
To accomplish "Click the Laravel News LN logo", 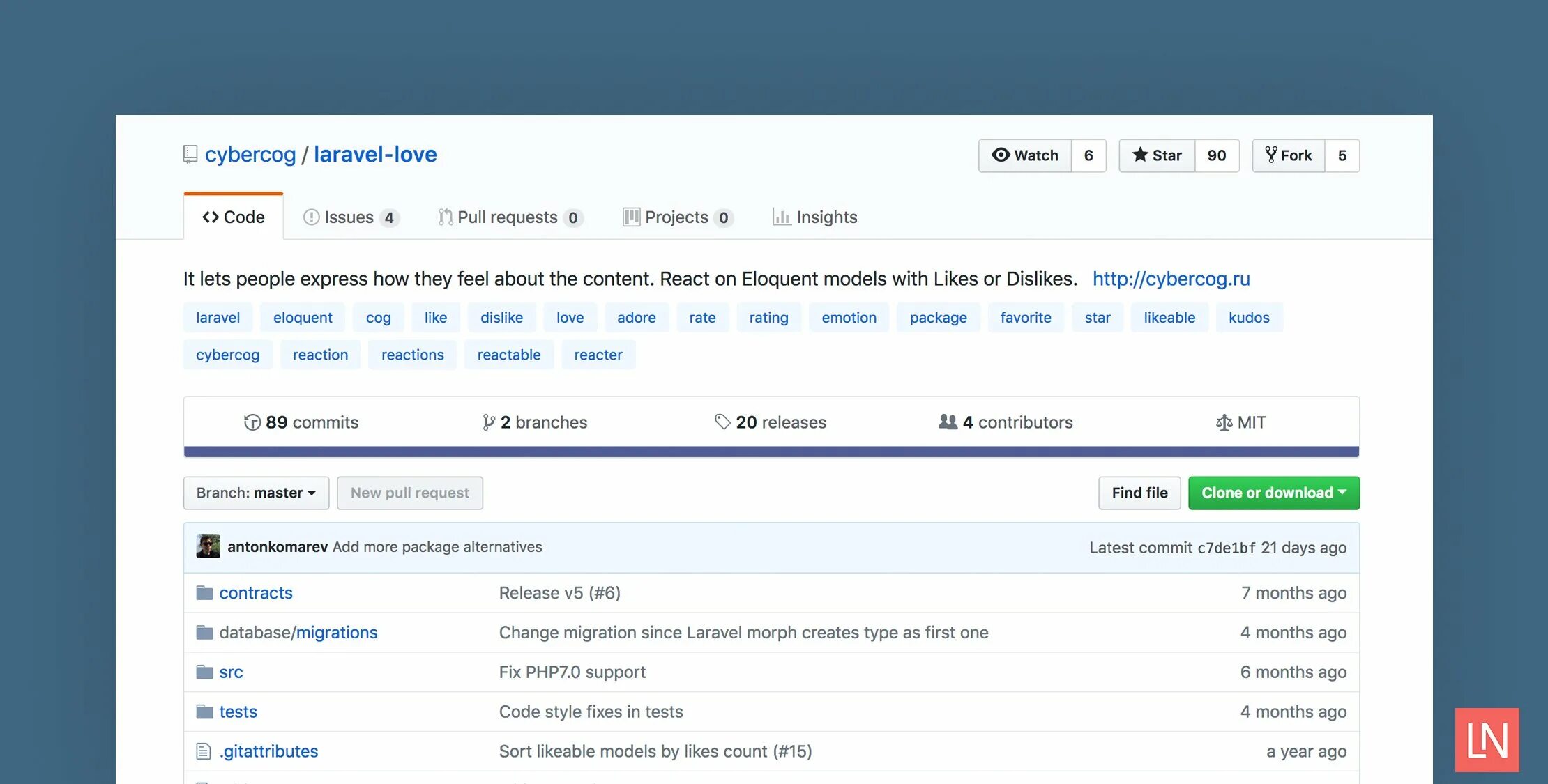I will click(1487, 740).
